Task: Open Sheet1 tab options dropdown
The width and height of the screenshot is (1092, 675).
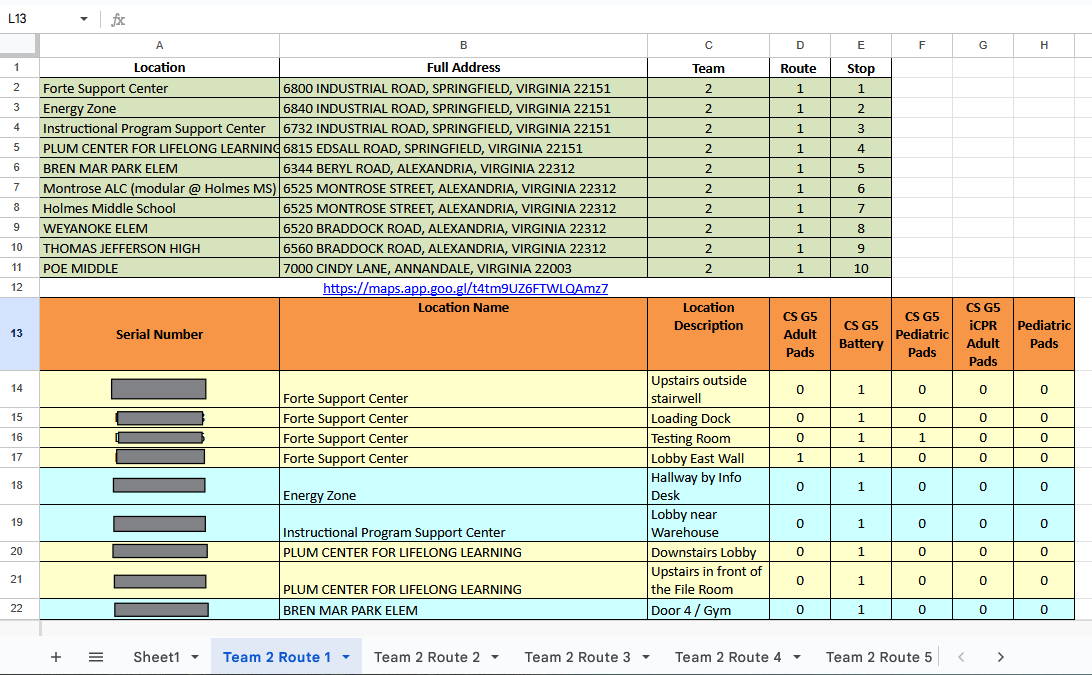Action: click(x=195, y=657)
